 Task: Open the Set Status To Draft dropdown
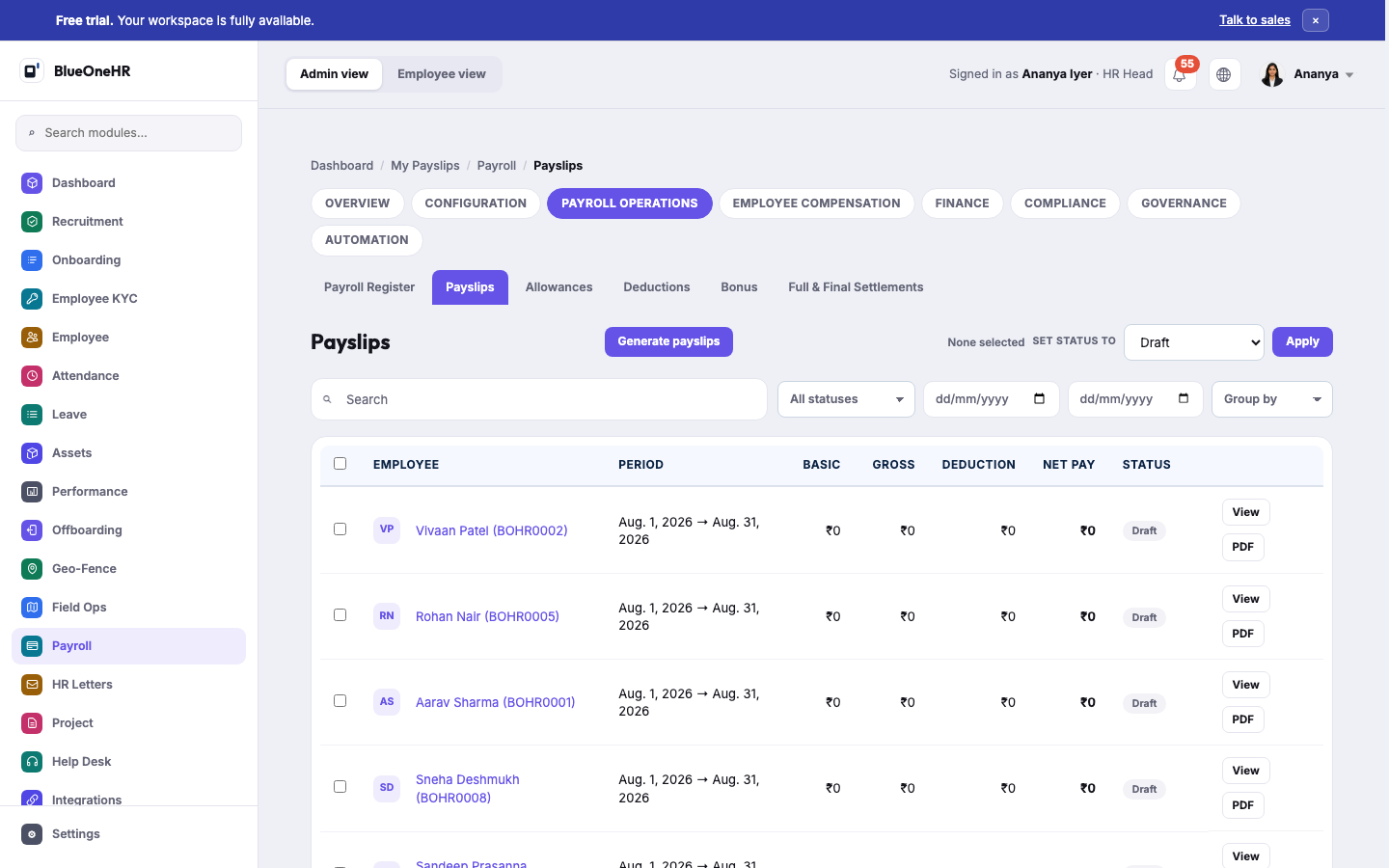[x=1194, y=342]
